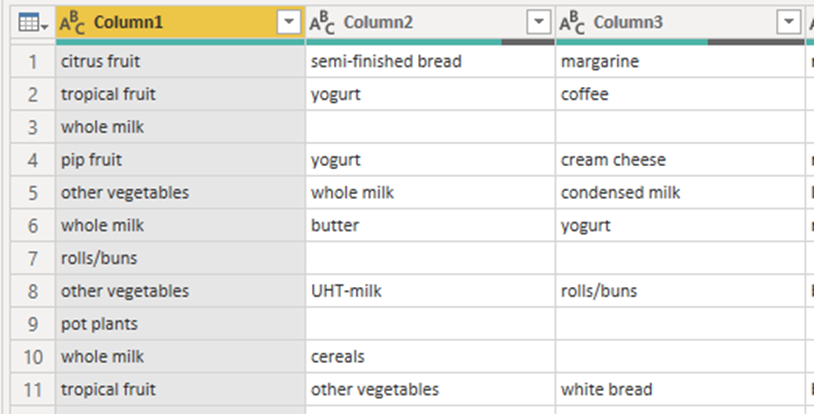Expand the Column2 filter dropdown

pyautogui.click(x=539, y=21)
